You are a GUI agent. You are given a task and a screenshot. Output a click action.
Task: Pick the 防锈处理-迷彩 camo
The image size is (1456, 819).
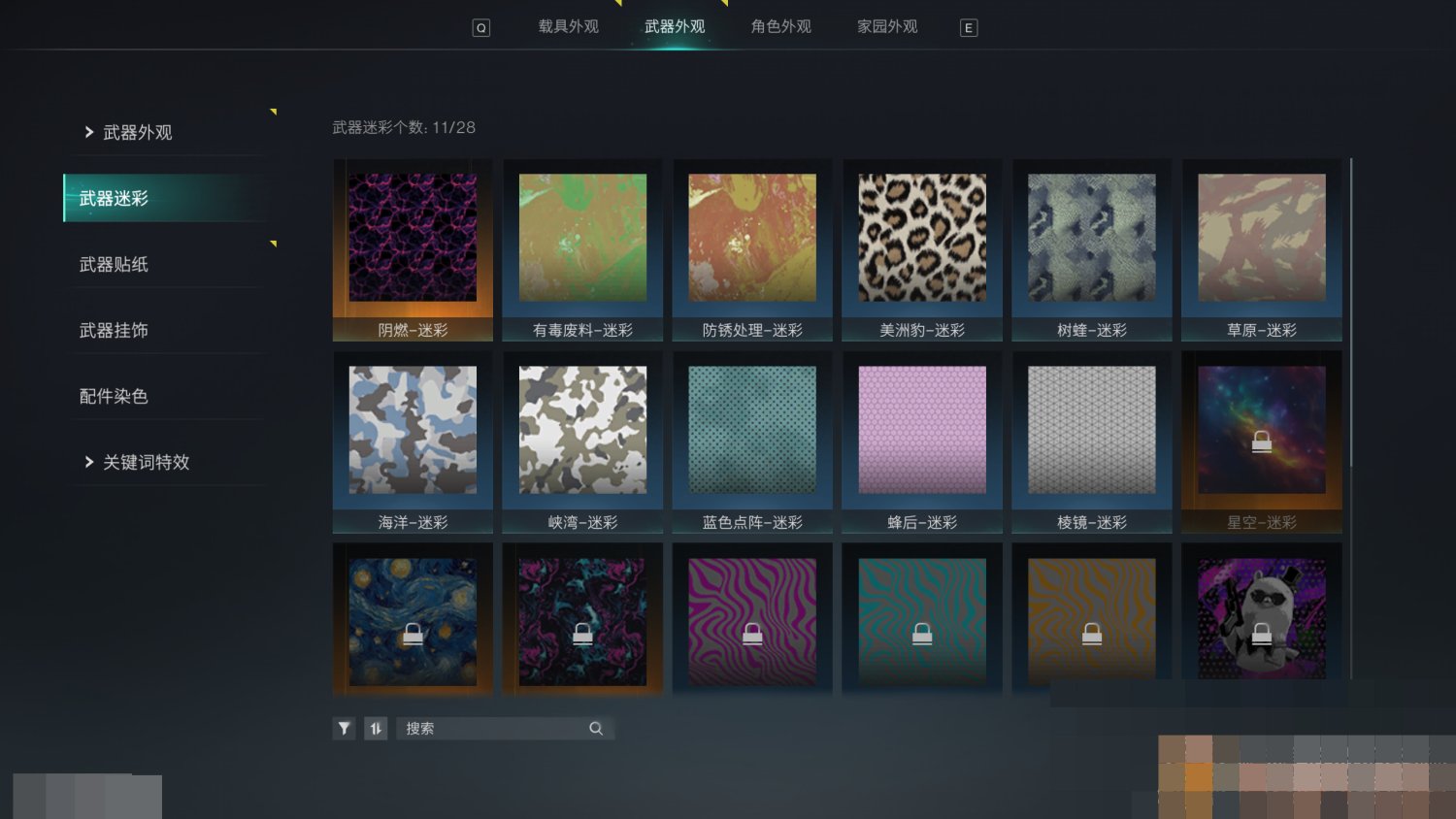752,250
